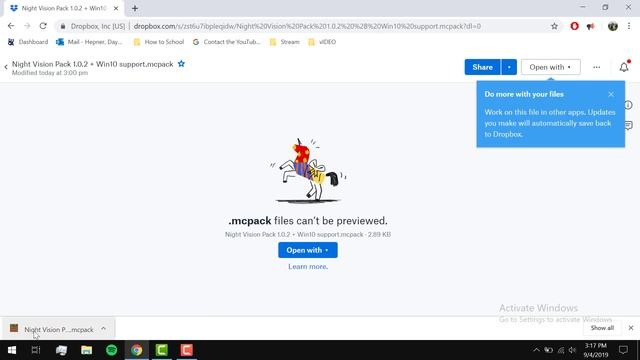Open the Stream bookmark folder
The image size is (640, 360).
pos(285,42)
